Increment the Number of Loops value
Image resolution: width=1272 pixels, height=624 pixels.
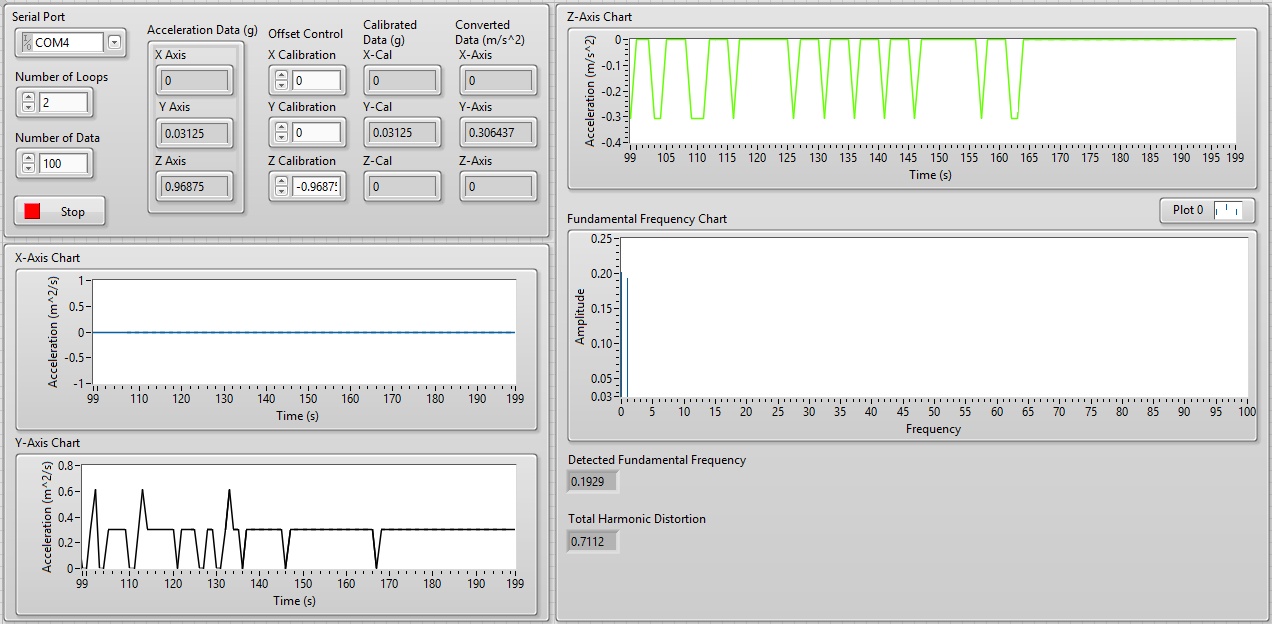pyautogui.click(x=28, y=97)
